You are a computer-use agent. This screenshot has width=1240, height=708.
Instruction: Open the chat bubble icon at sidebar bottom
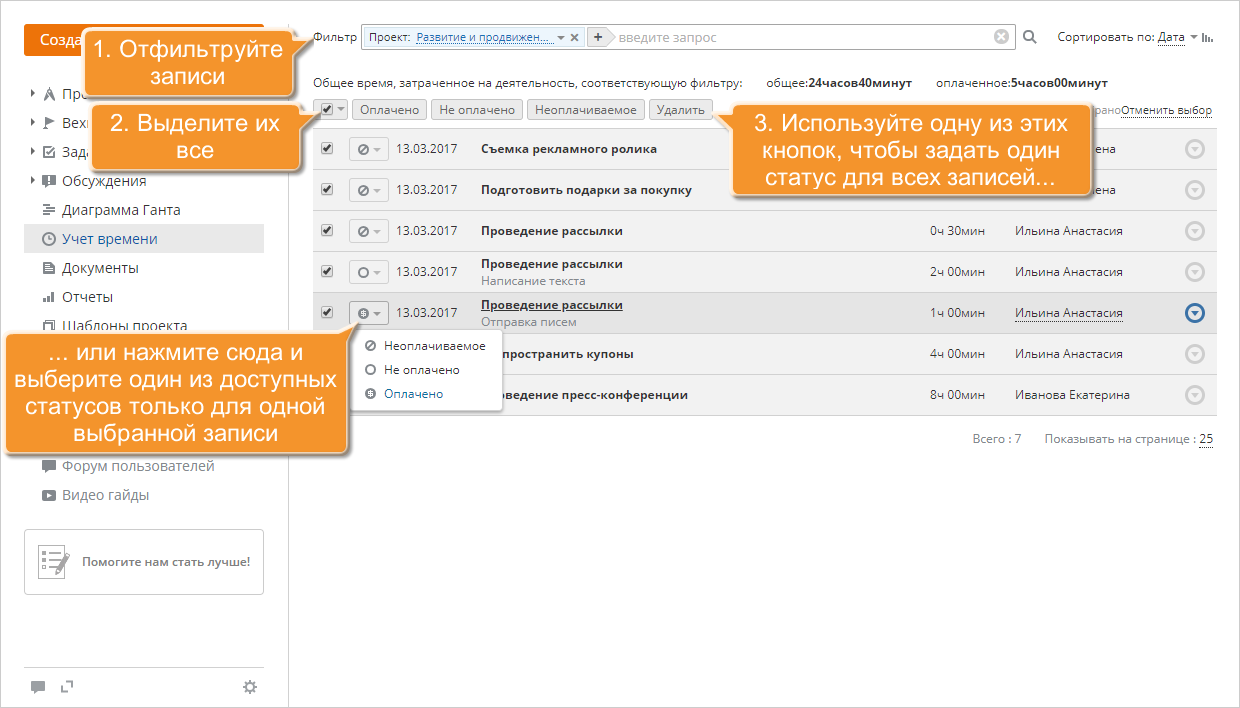(38, 687)
